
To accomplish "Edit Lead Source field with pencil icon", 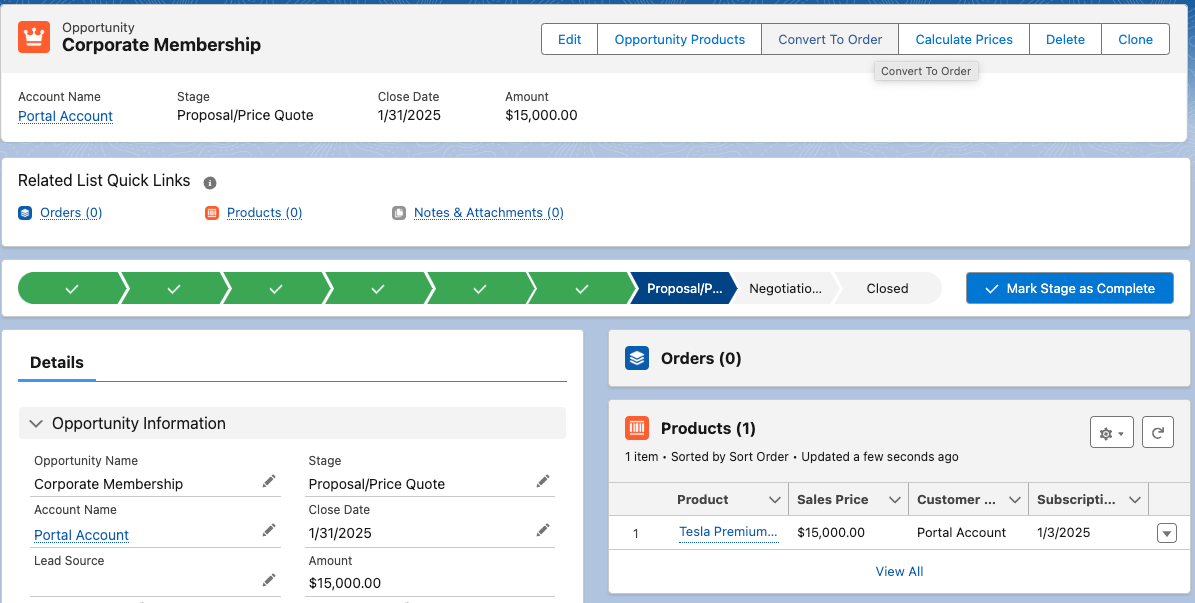I will [269, 581].
